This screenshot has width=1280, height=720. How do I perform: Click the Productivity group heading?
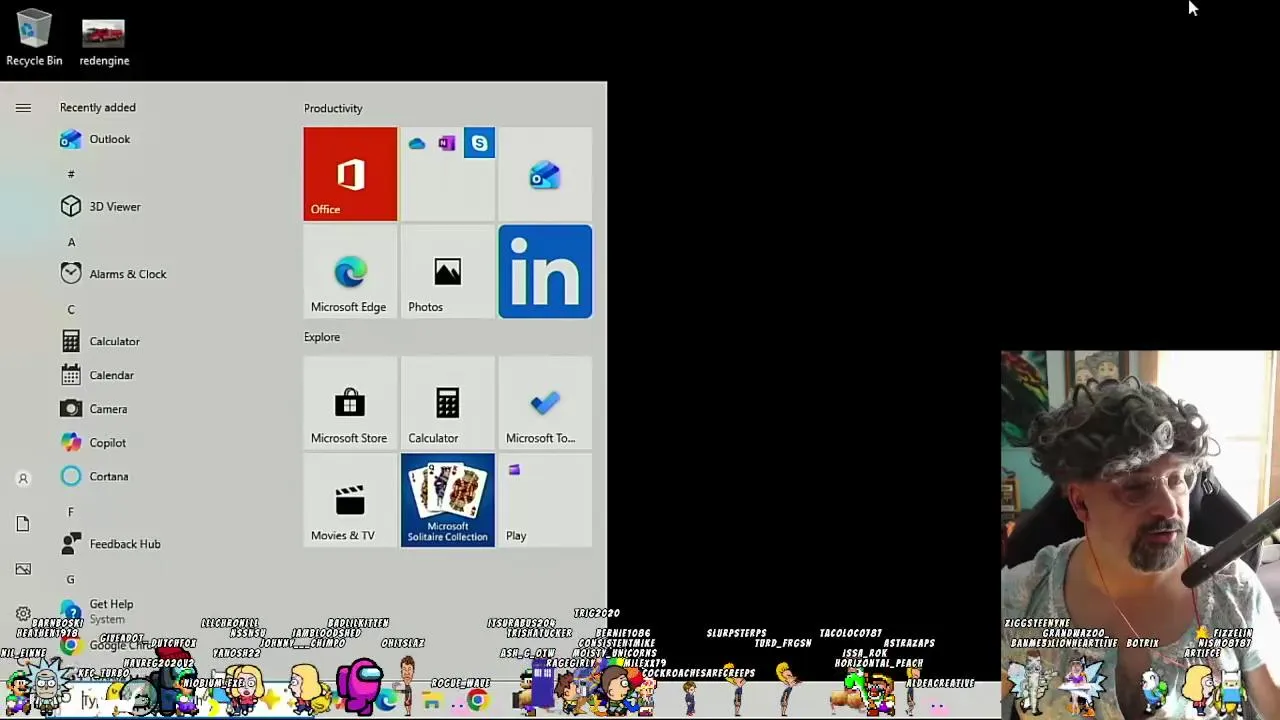pyautogui.click(x=333, y=108)
